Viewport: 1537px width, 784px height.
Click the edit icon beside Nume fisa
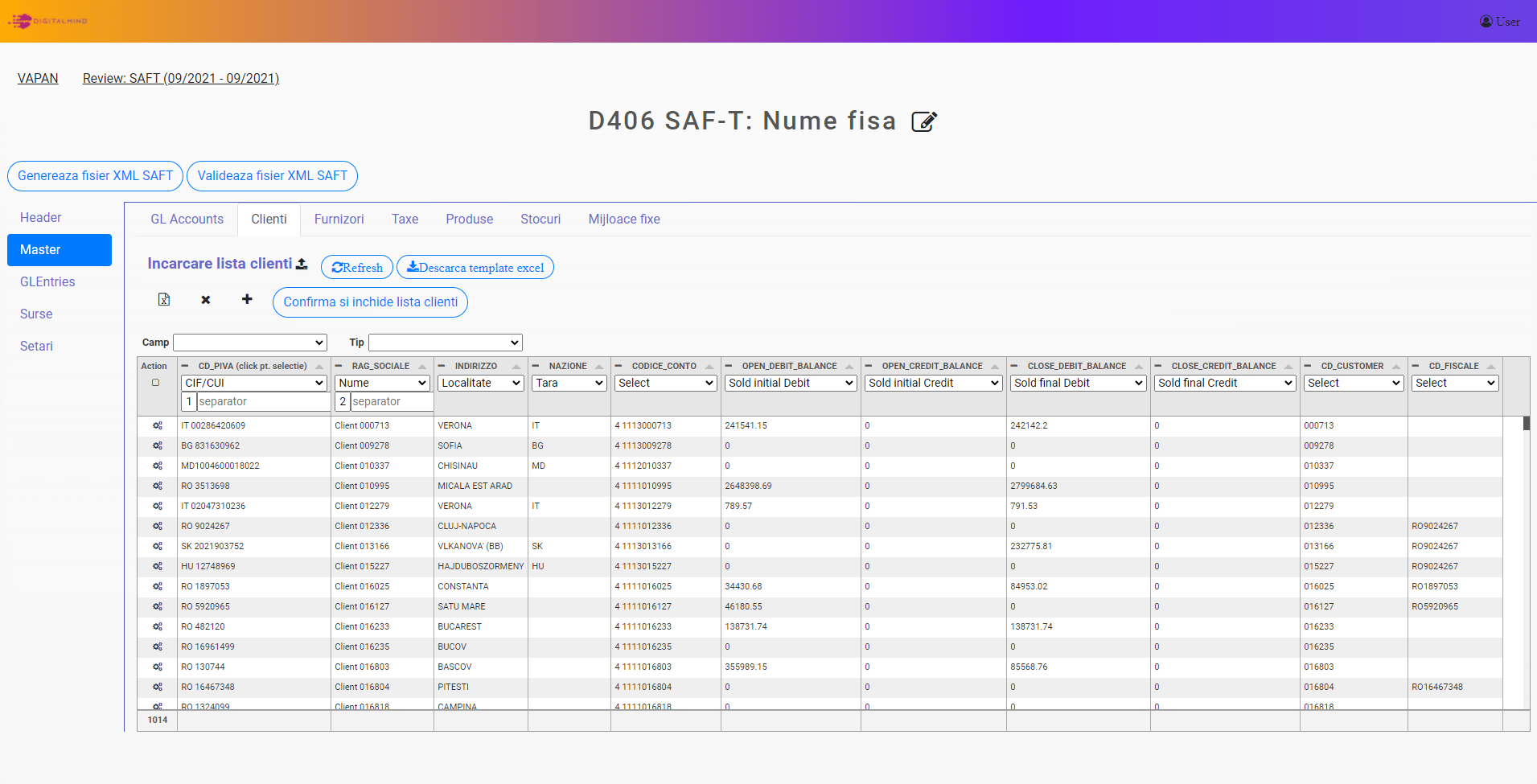pos(924,121)
